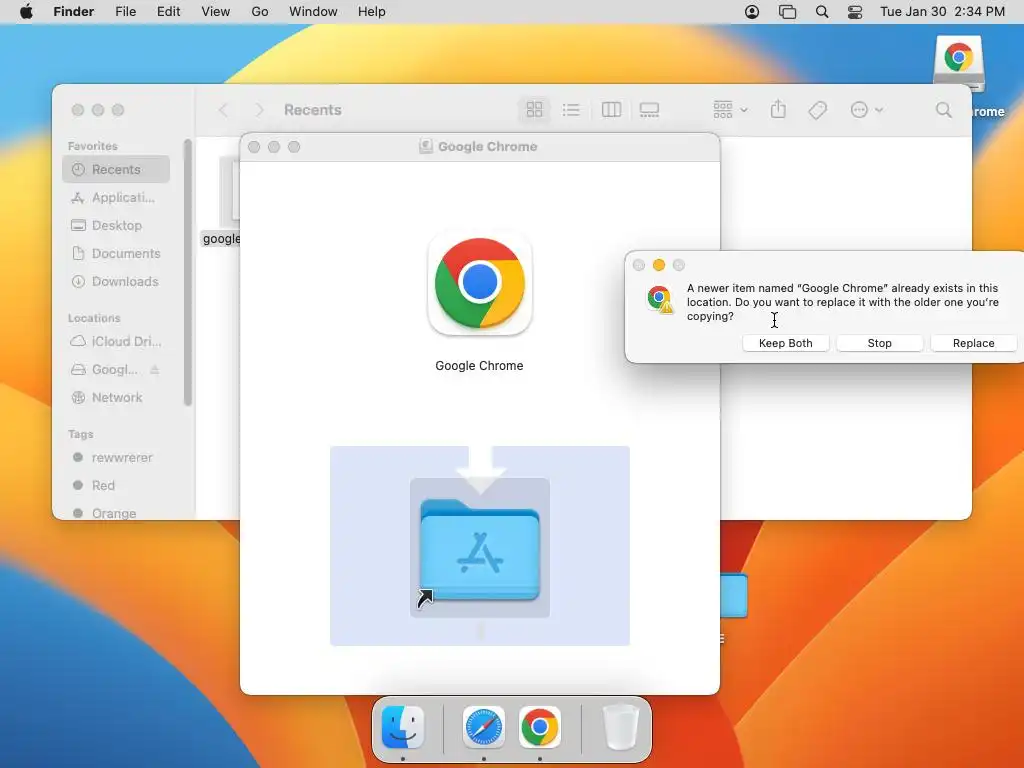Minimize the copy conflict dialog
Image resolution: width=1024 pixels, height=768 pixels.
tap(659, 264)
